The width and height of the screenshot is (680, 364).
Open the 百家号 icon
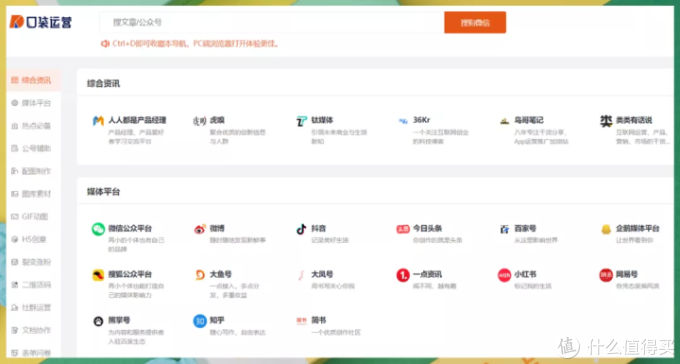click(504, 229)
